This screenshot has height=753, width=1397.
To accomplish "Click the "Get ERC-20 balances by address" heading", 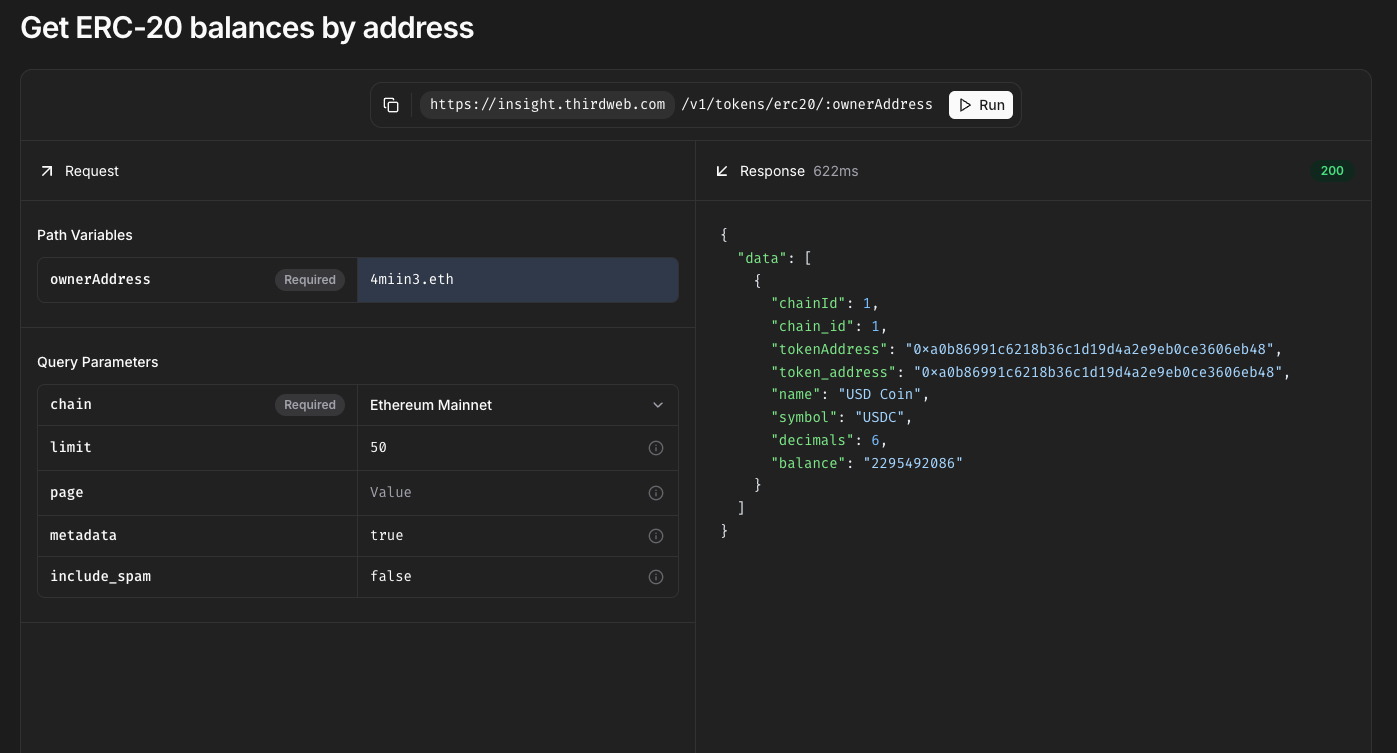I will 247,28.
